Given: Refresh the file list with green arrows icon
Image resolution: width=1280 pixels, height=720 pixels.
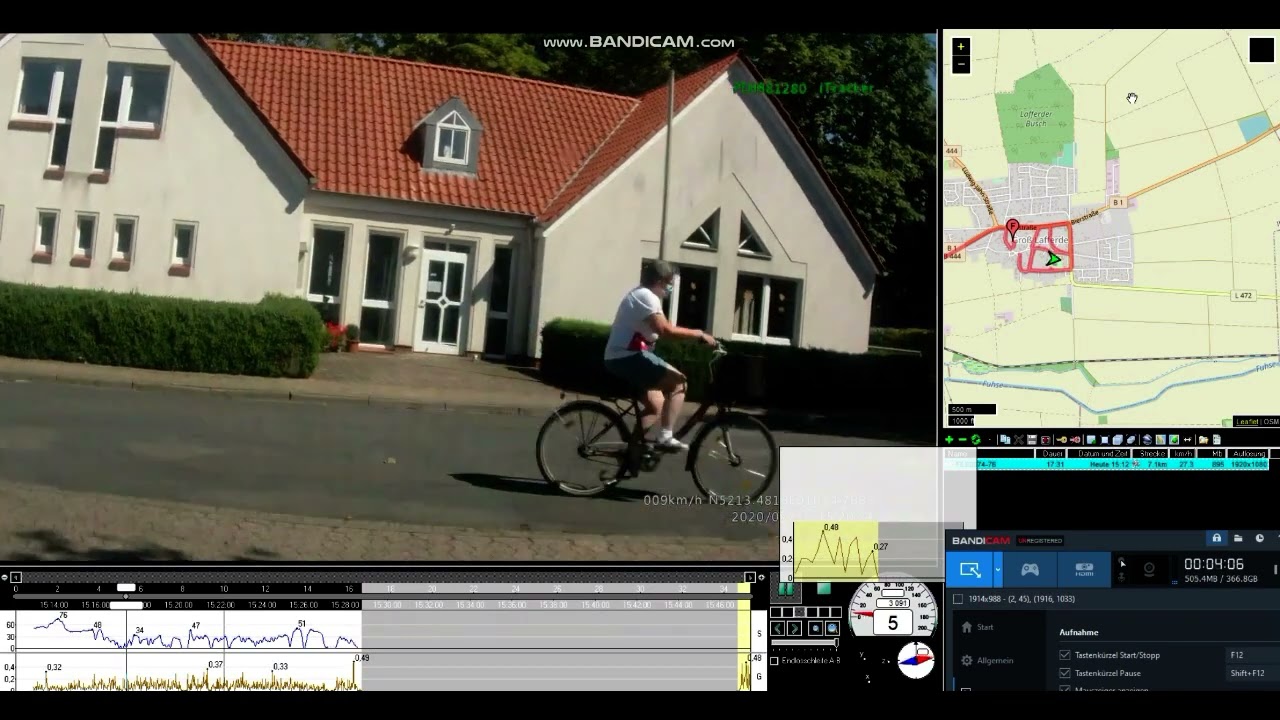Looking at the screenshot, I should point(976,440).
